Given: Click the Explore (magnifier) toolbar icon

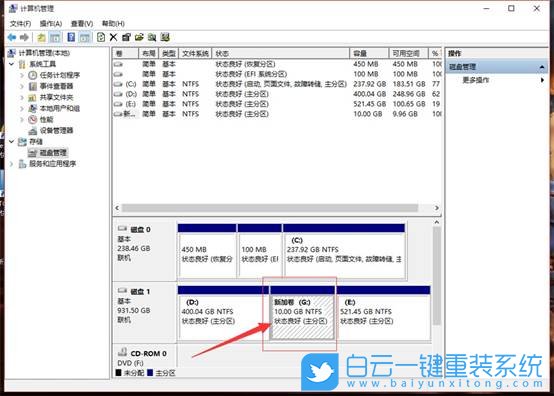Looking at the screenshot, I should click(152, 37).
